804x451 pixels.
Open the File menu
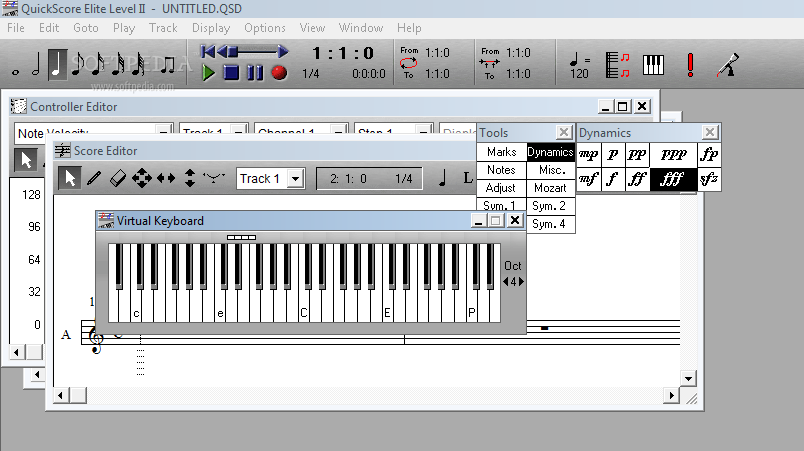point(16,28)
